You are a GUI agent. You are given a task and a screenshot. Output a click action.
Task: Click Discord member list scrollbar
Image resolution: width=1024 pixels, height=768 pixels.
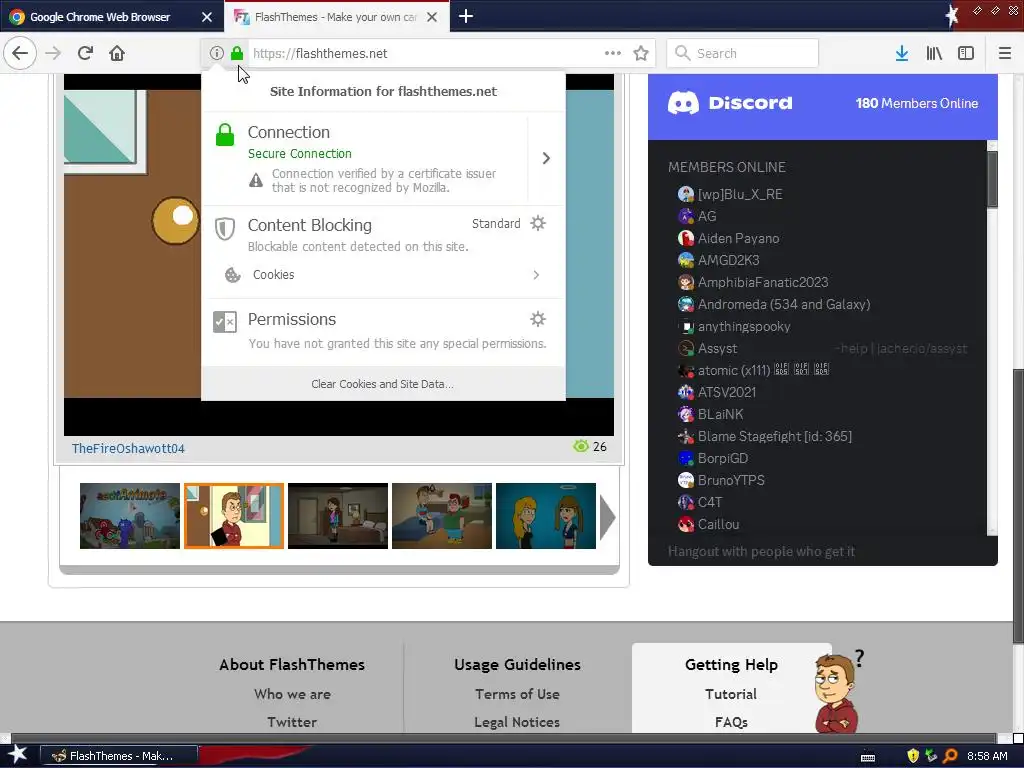click(992, 180)
